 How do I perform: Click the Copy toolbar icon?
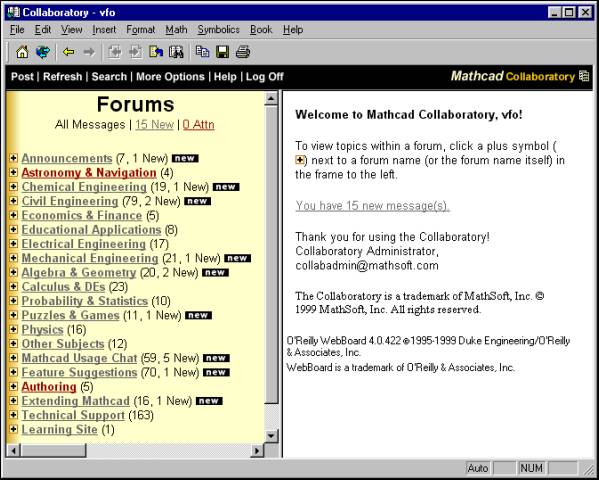coord(202,52)
